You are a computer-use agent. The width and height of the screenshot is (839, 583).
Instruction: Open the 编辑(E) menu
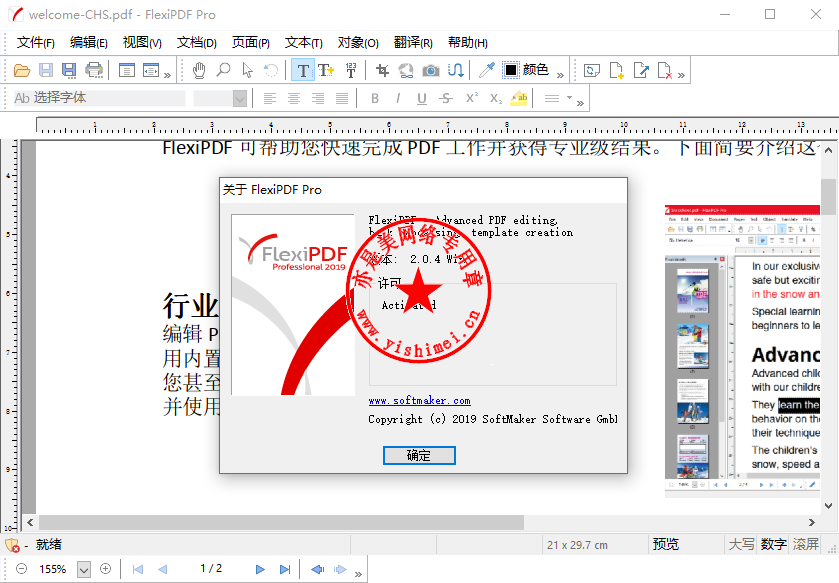tap(88, 42)
